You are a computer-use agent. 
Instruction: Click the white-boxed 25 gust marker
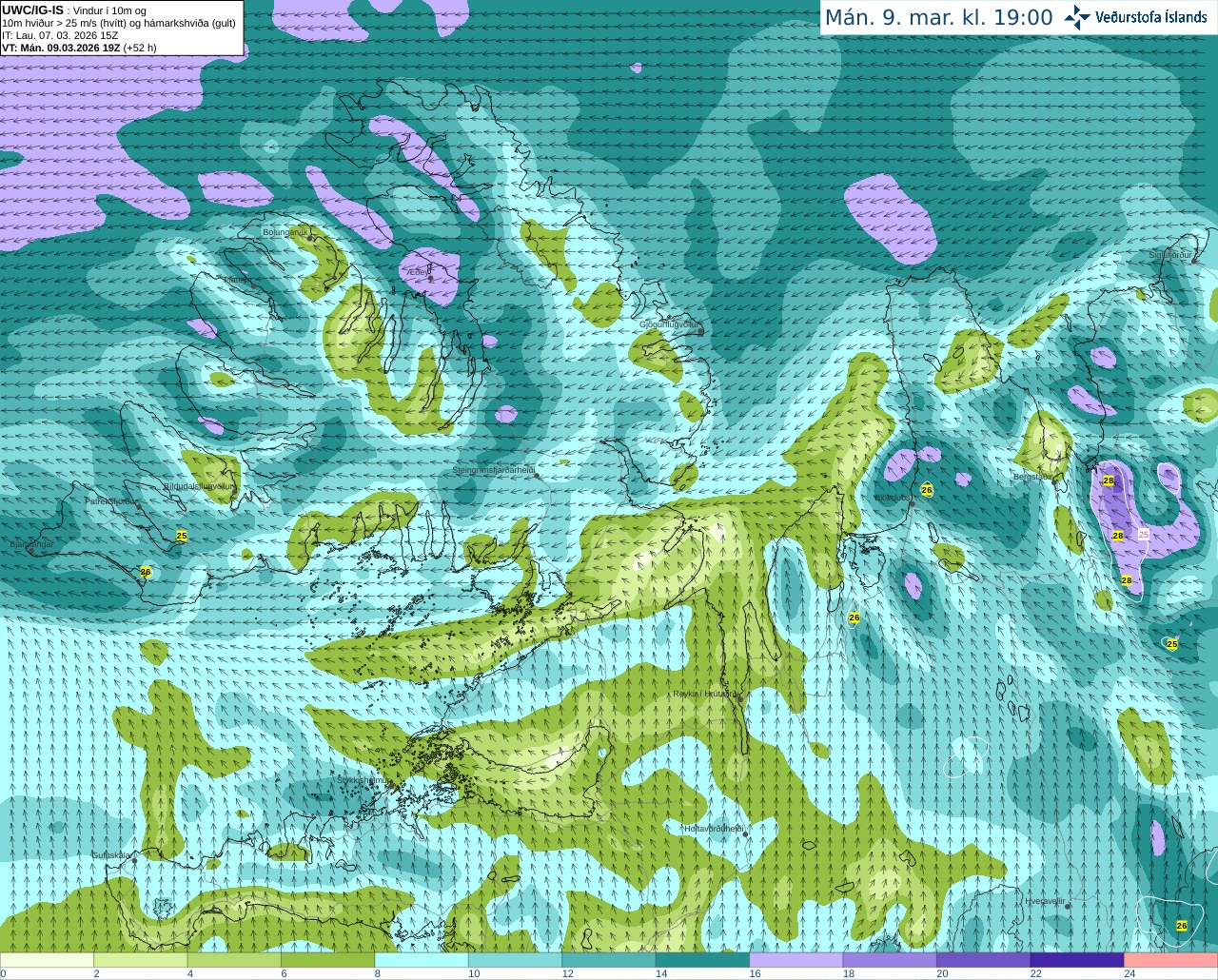pos(1144,535)
